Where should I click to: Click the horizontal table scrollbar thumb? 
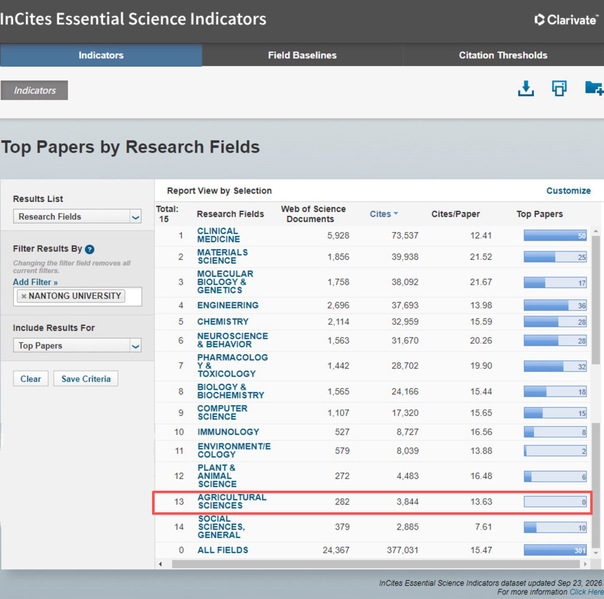point(376,564)
